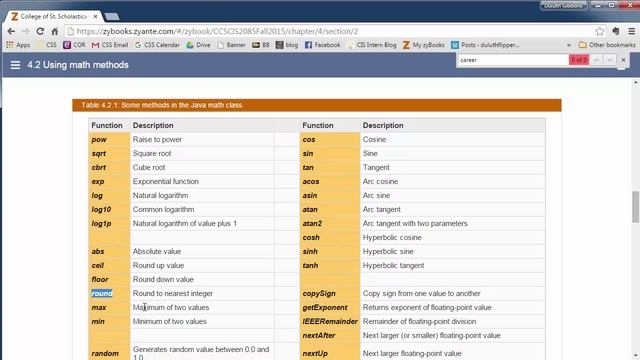The width and height of the screenshot is (640, 360).
Task: Open a new browser tab
Action: pos(111,16)
